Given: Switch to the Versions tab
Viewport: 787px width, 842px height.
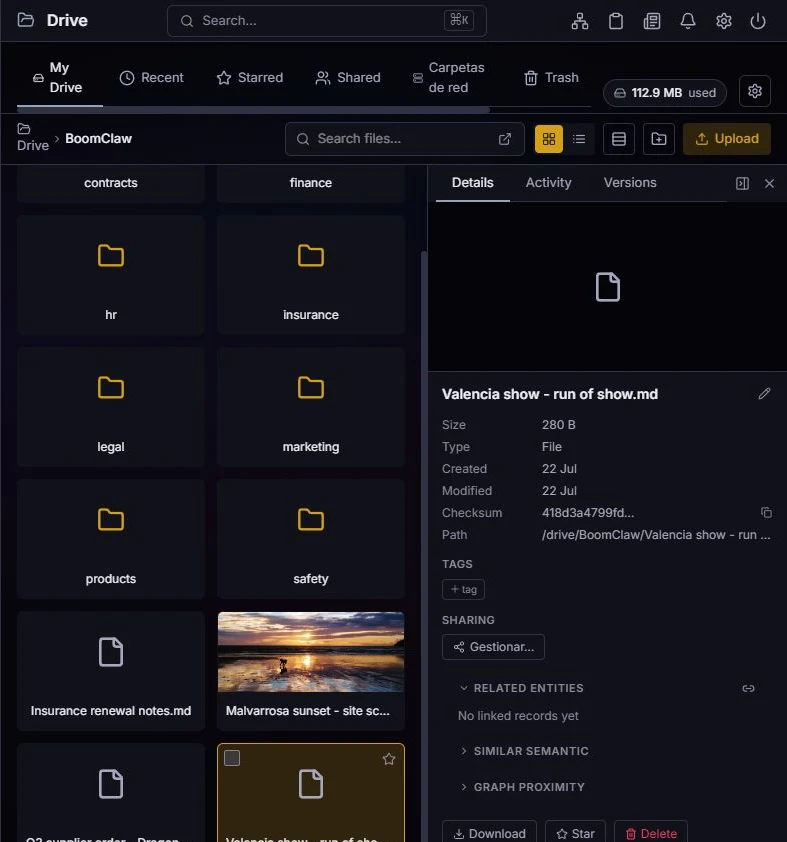Looking at the screenshot, I should tap(630, 183).
